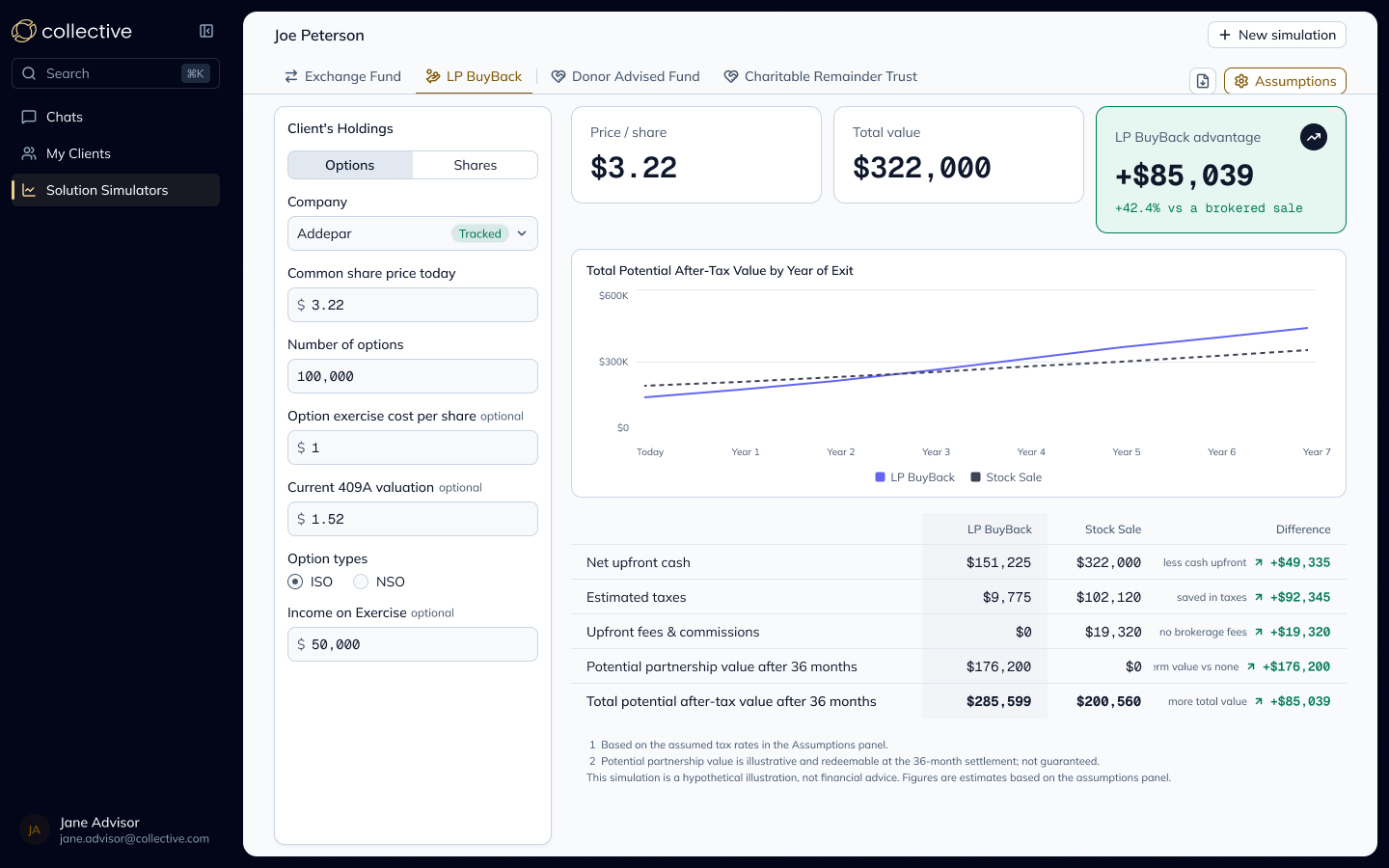Click the search magnifier icon
The image size is (1389, 868).
tap(29, 73)
